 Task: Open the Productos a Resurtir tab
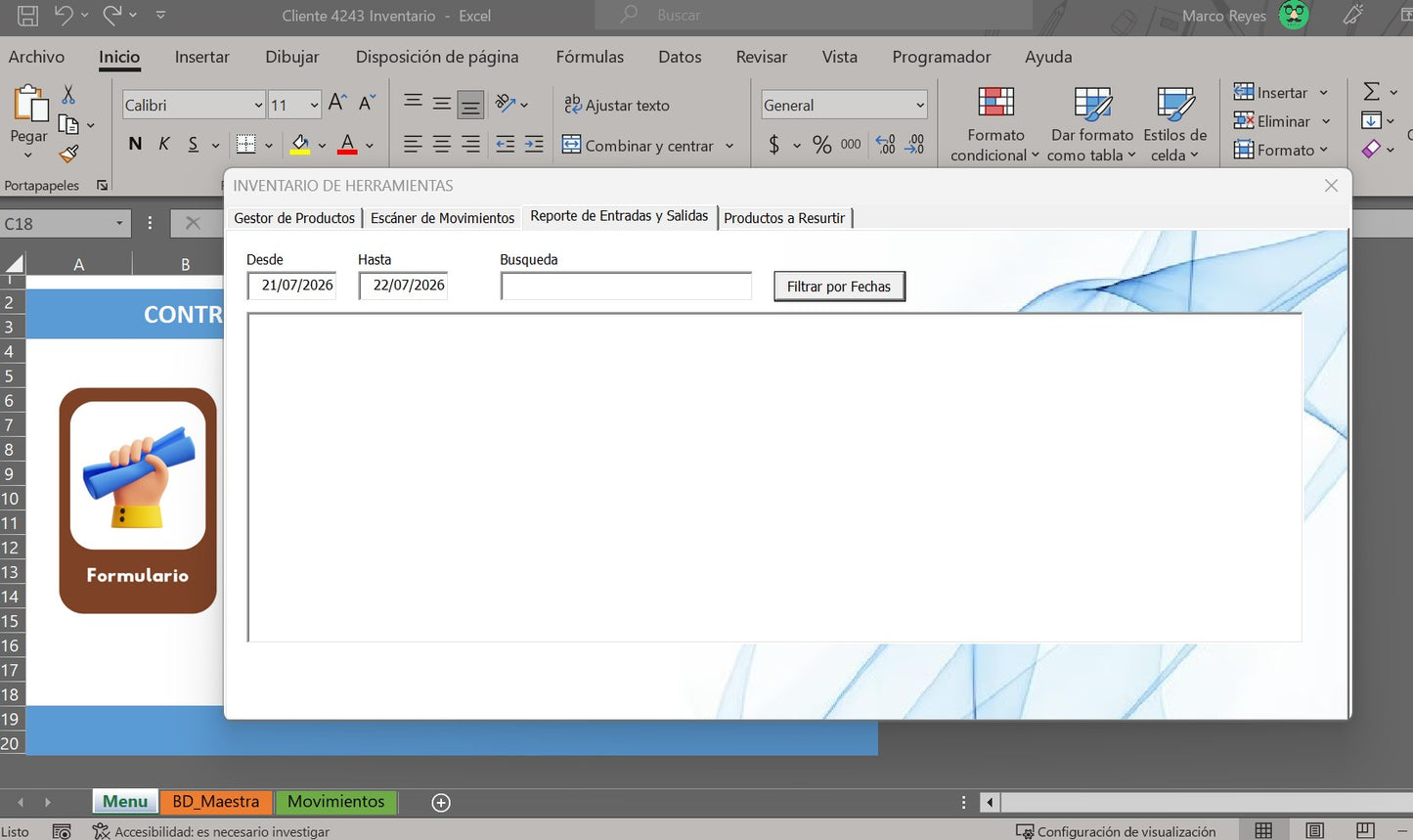784,218
